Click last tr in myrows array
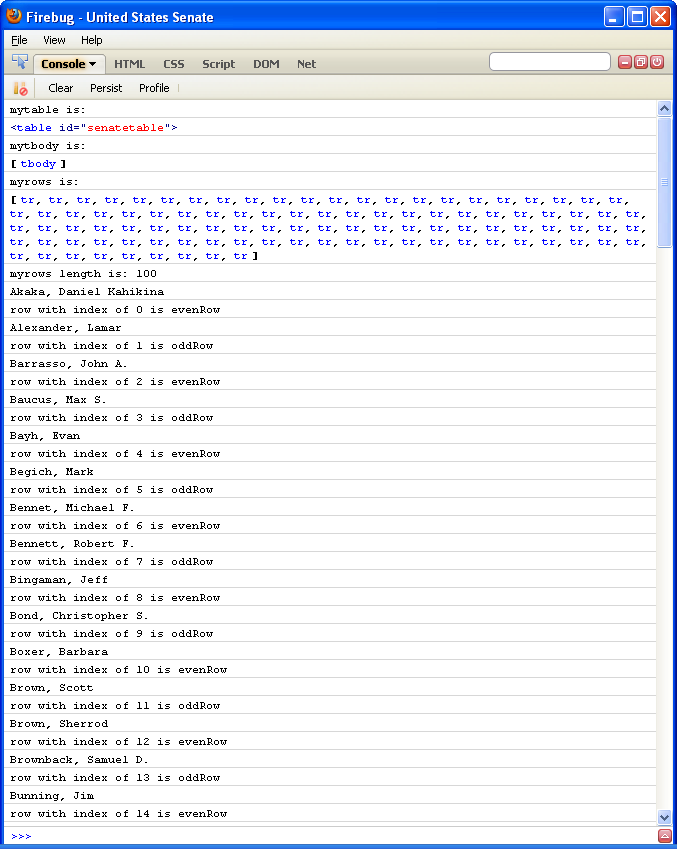 (x=240, y=256)
